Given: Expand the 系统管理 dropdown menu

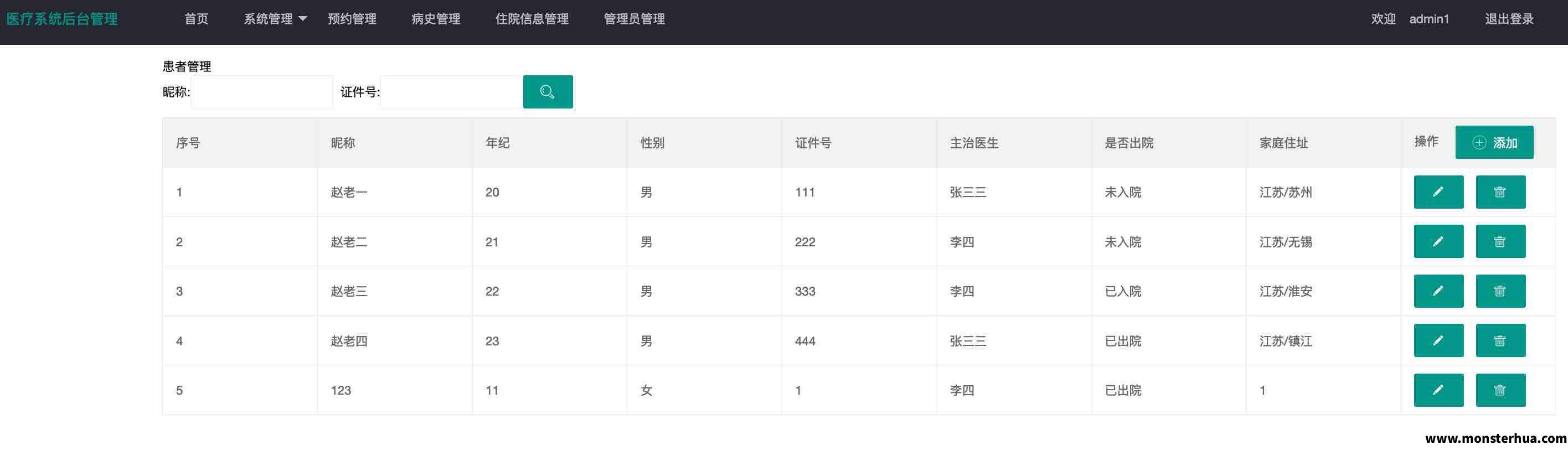Looking at the screenshot, I should pos(275,19).
